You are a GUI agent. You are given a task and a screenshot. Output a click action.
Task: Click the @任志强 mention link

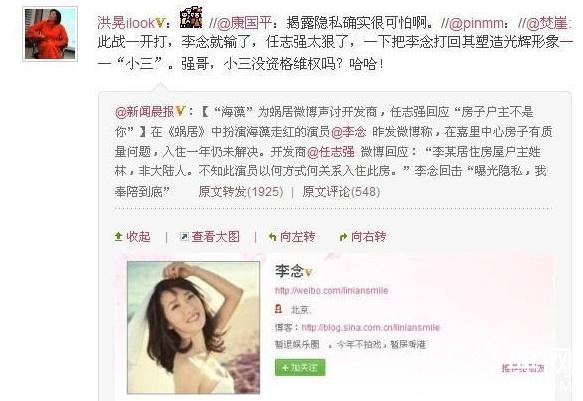pyautogui.click(x=331, y=152)
